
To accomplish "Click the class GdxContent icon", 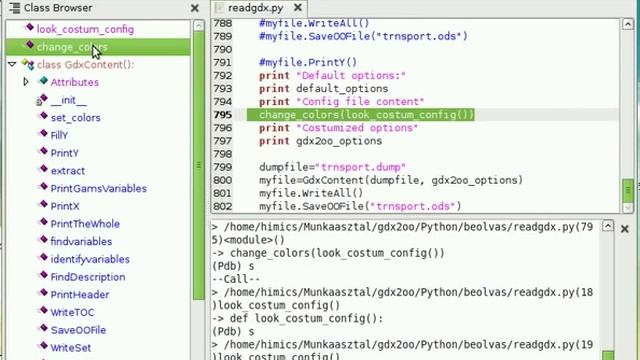I will coord(28,64).
